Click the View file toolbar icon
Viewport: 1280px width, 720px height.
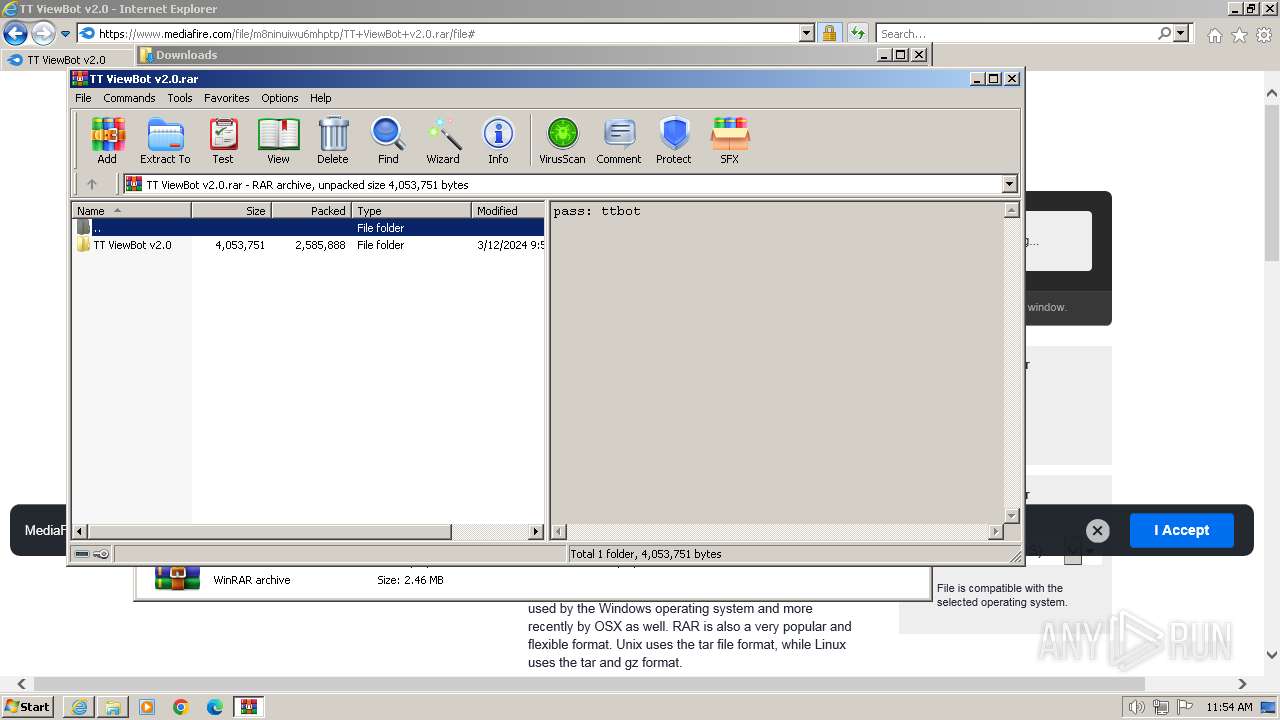(x=278, y=140)
